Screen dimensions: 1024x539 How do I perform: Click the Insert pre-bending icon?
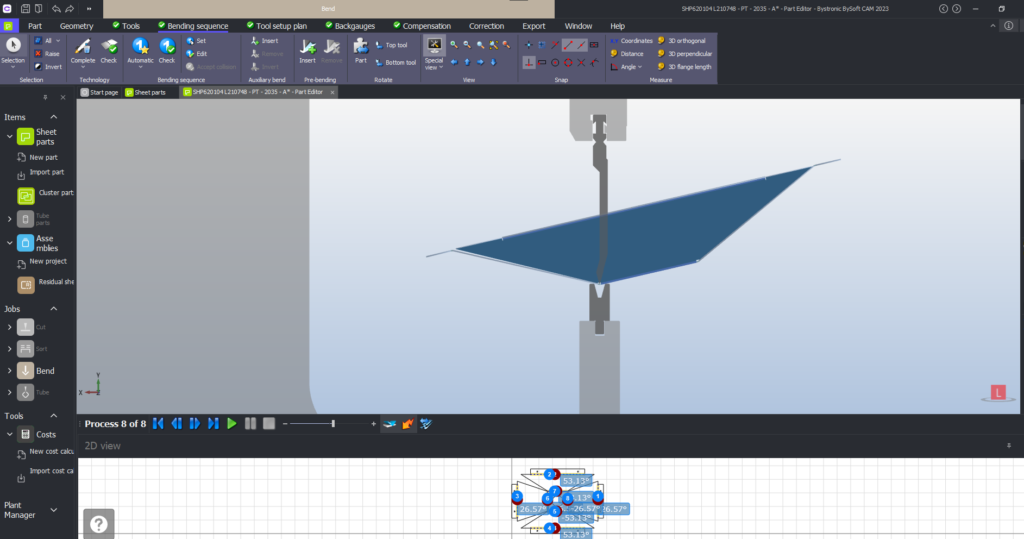click(308, 47)
